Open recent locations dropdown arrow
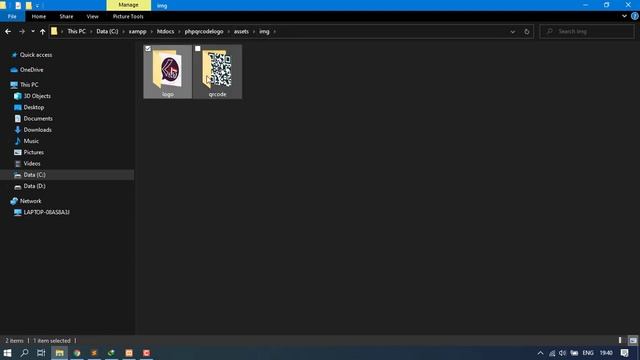 [x=33, y=31]
